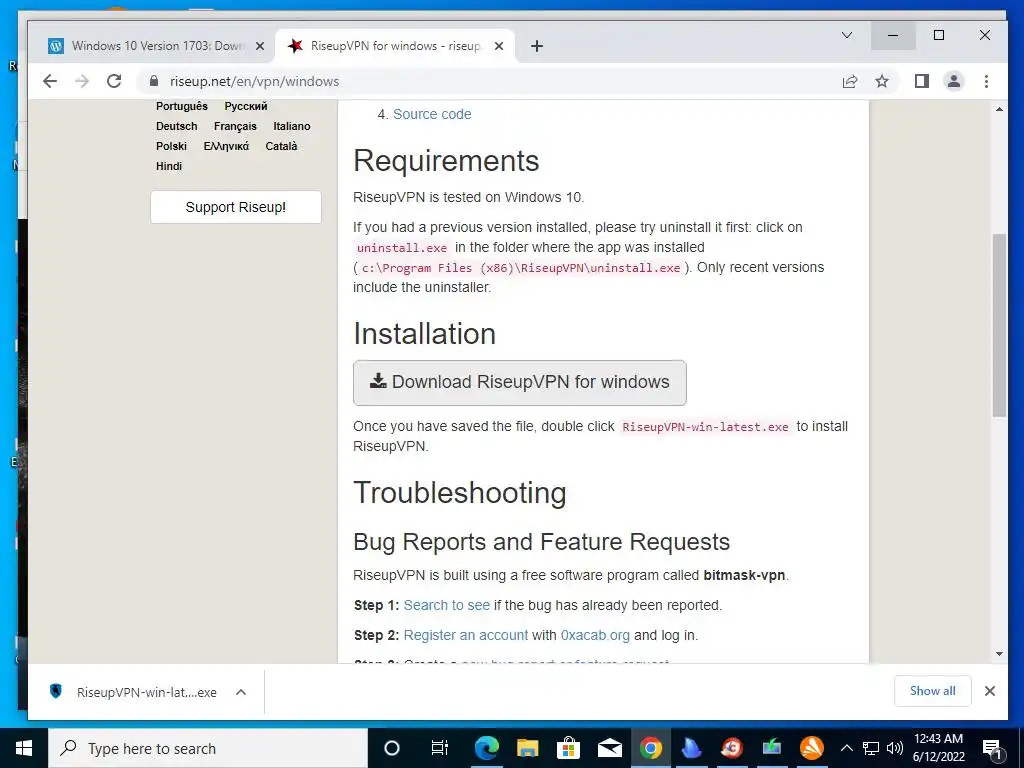
Task: Click the Support Riseup! button
Action: coord(236,207)
